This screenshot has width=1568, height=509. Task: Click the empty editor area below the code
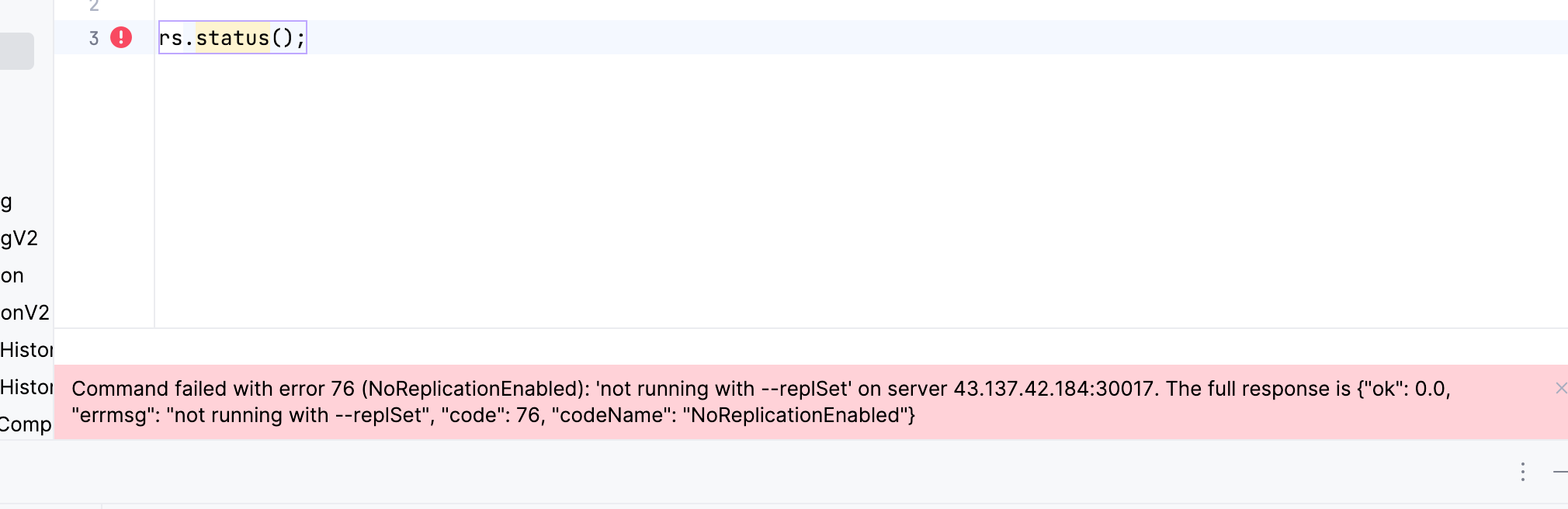coord(776,194)
